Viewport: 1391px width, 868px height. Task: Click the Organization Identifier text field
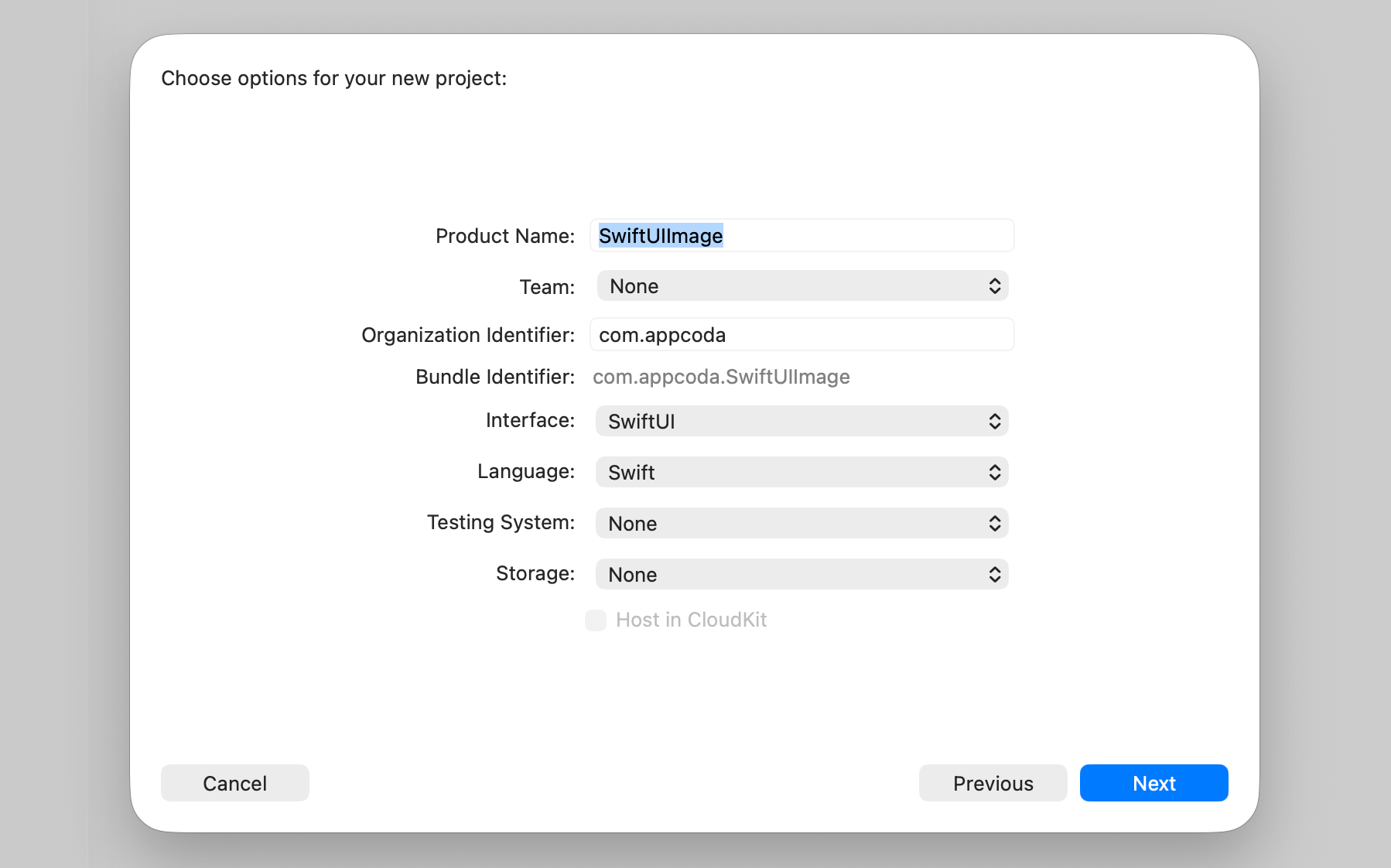[801, 334]
